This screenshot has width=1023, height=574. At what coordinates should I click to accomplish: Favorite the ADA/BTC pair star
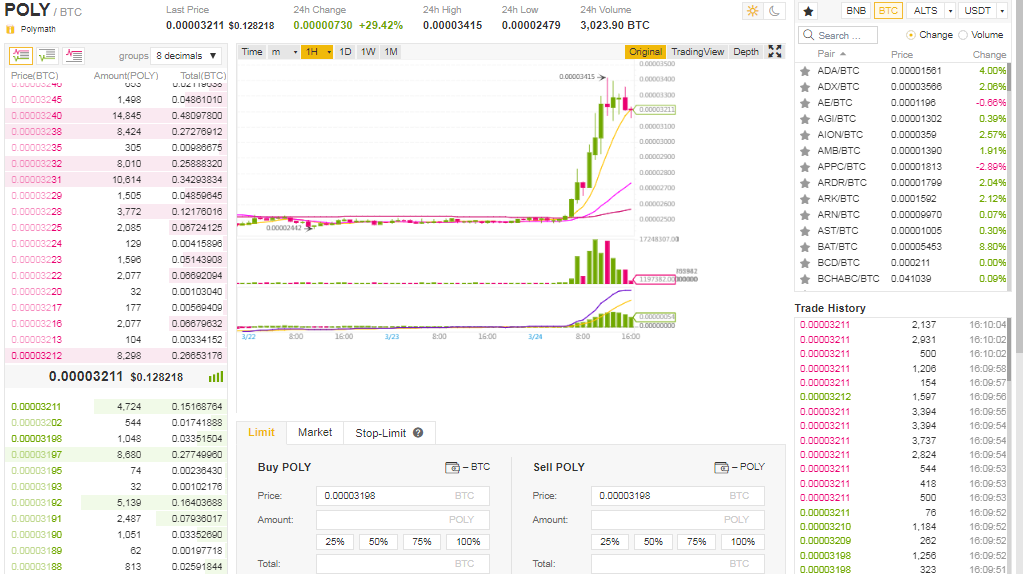click(805, 71)
